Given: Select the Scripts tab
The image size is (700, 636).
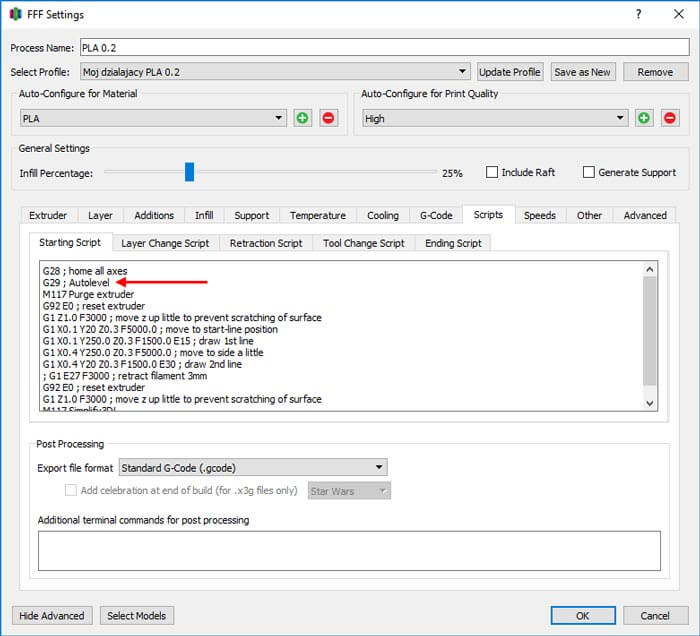Looking at the screenshot, I should [488, 215].
